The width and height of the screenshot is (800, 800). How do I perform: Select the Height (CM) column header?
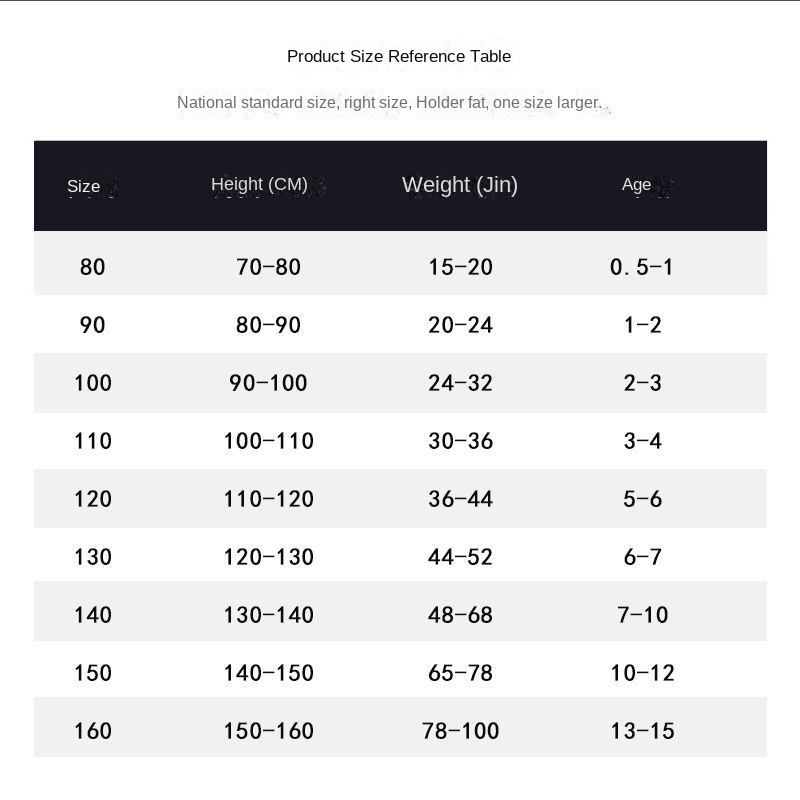tap(259, 184)
